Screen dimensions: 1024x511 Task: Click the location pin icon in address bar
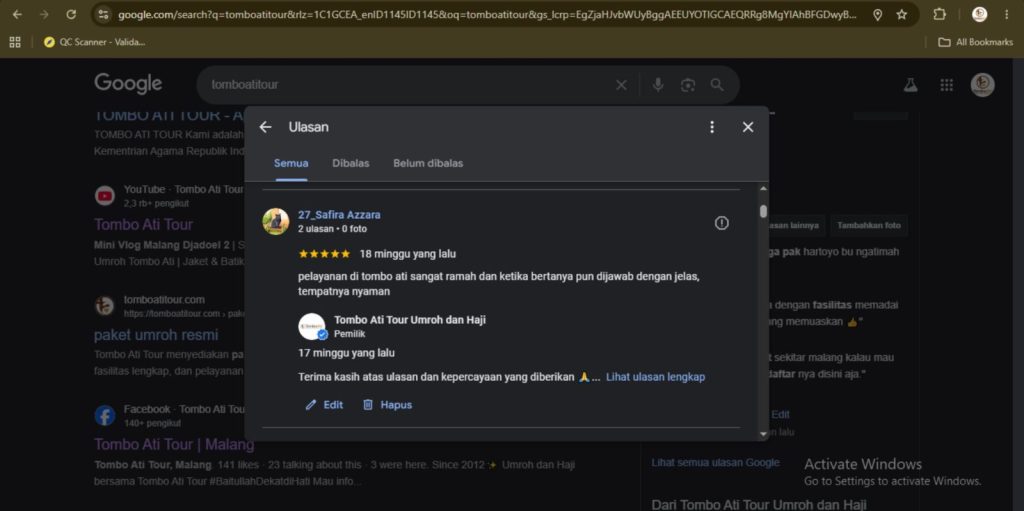coord(878,14)
